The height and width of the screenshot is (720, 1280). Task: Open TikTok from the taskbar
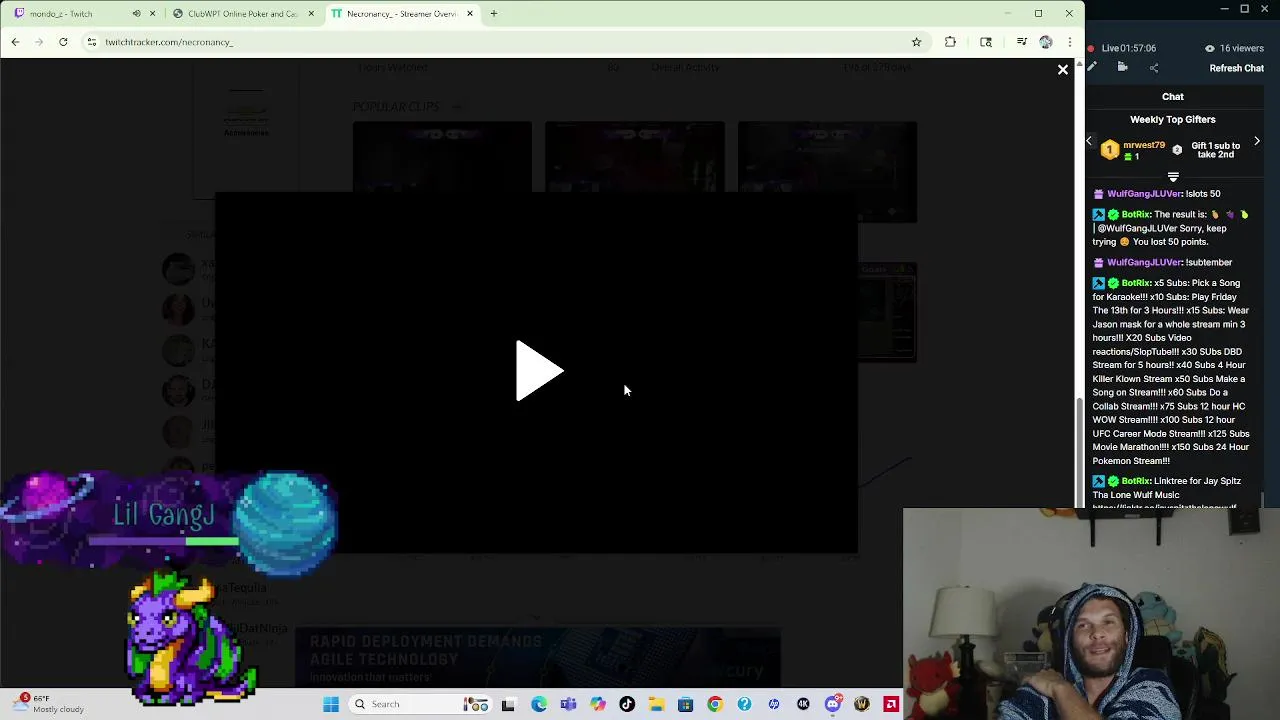tap(627, 704)
